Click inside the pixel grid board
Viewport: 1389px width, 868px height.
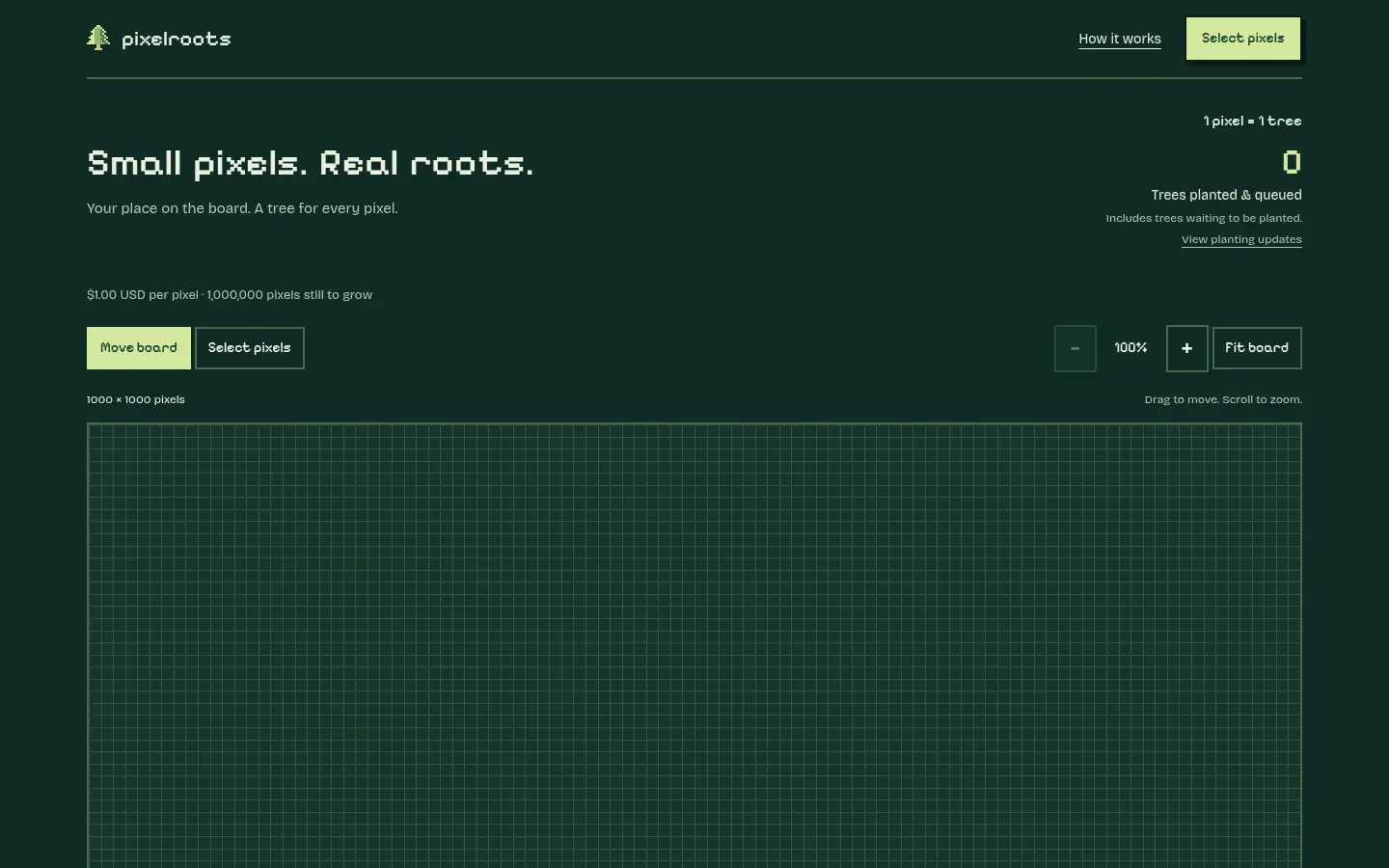tap(694, 645)
